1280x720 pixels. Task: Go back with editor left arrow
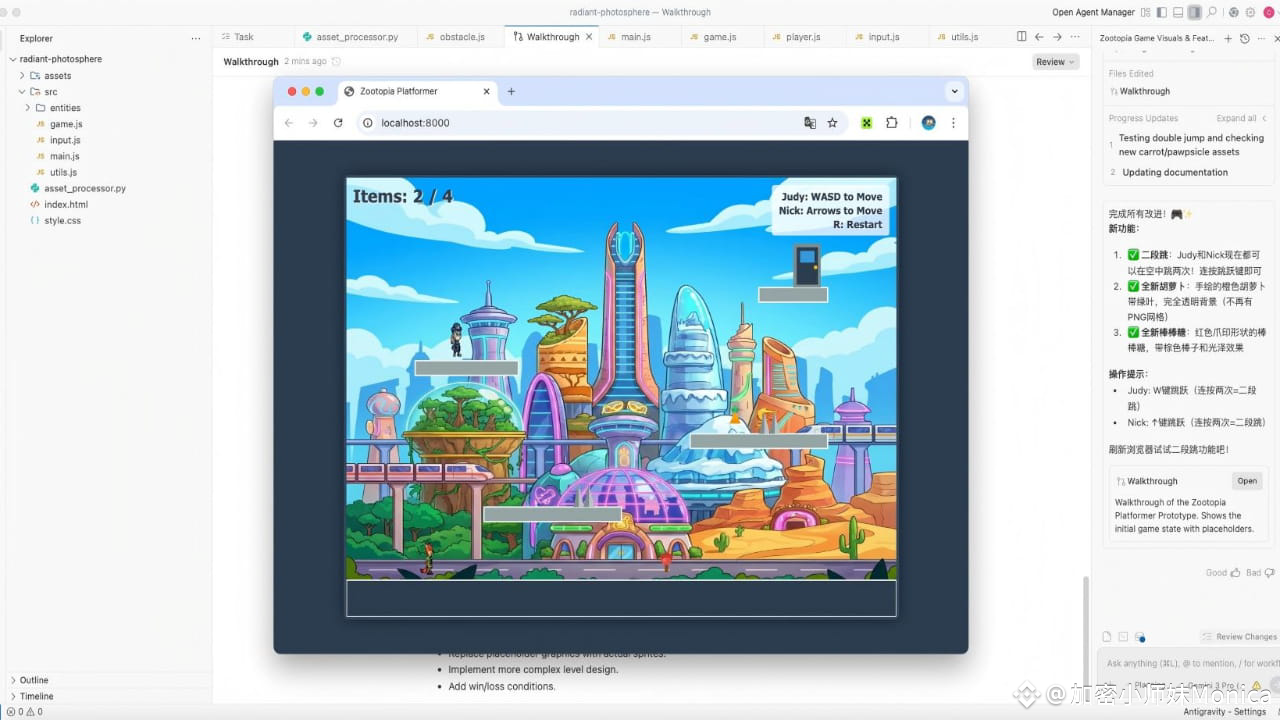pos(1039,37)
